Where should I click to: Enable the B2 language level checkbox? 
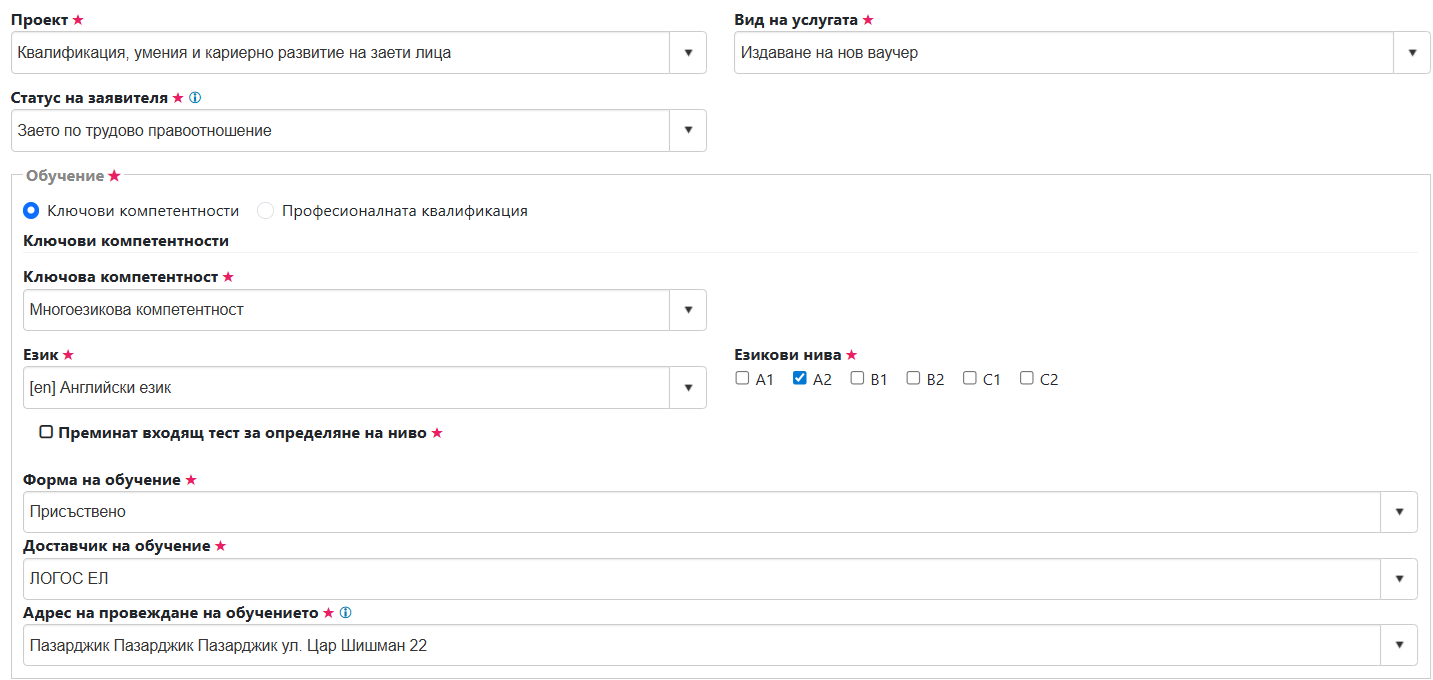[913, 378]
